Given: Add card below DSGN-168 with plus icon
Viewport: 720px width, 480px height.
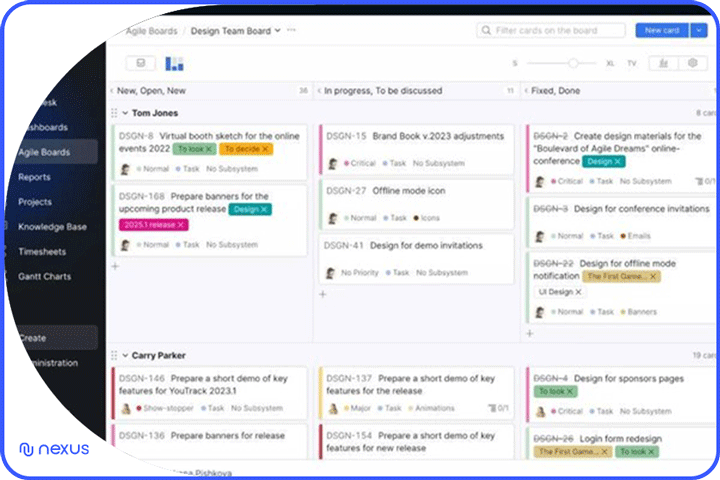Looking at the screenshot, I should pos(115,266).
